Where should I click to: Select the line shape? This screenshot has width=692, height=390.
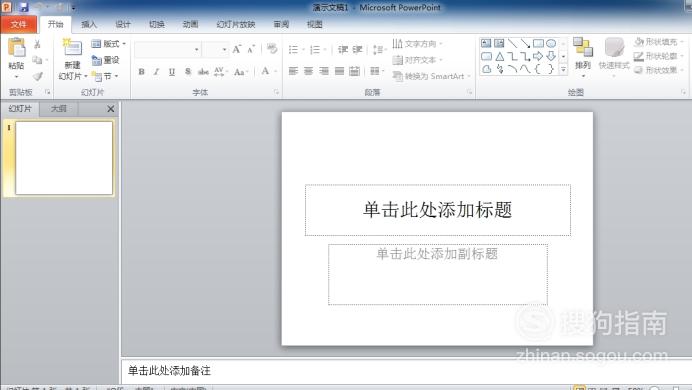(512, 43)
